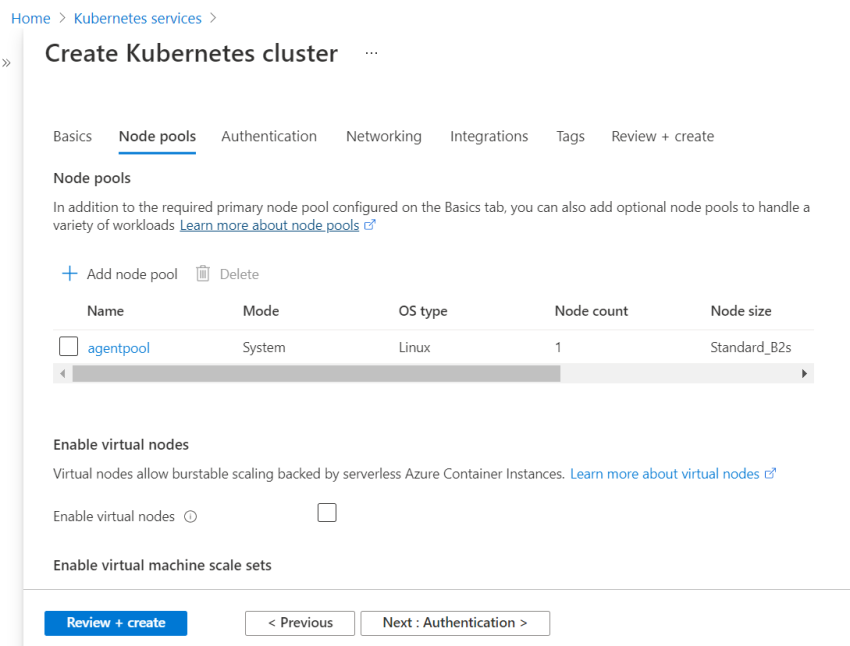
Task: Click the Add node pool plus icon
Action: pyautogui.click(x=68, y=273)
